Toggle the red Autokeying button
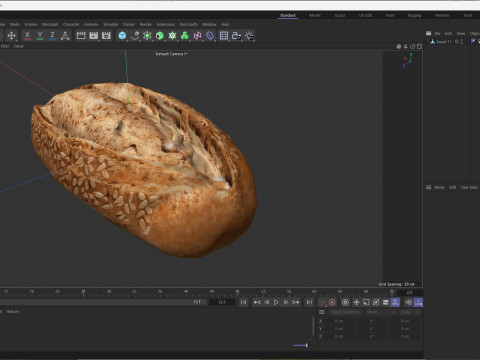The height and width of the screenshot is (360, 480). (x=332, y=302)
